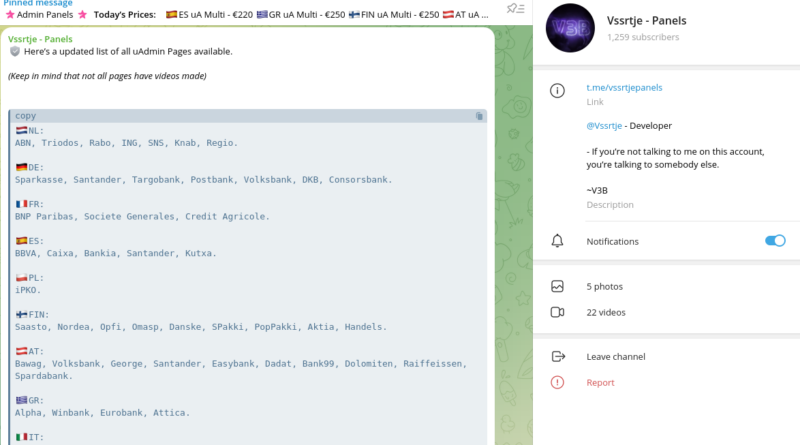Click the Italian flag before IT:
Viewport: 800px width, 445px height.
(x=21, y=437)
